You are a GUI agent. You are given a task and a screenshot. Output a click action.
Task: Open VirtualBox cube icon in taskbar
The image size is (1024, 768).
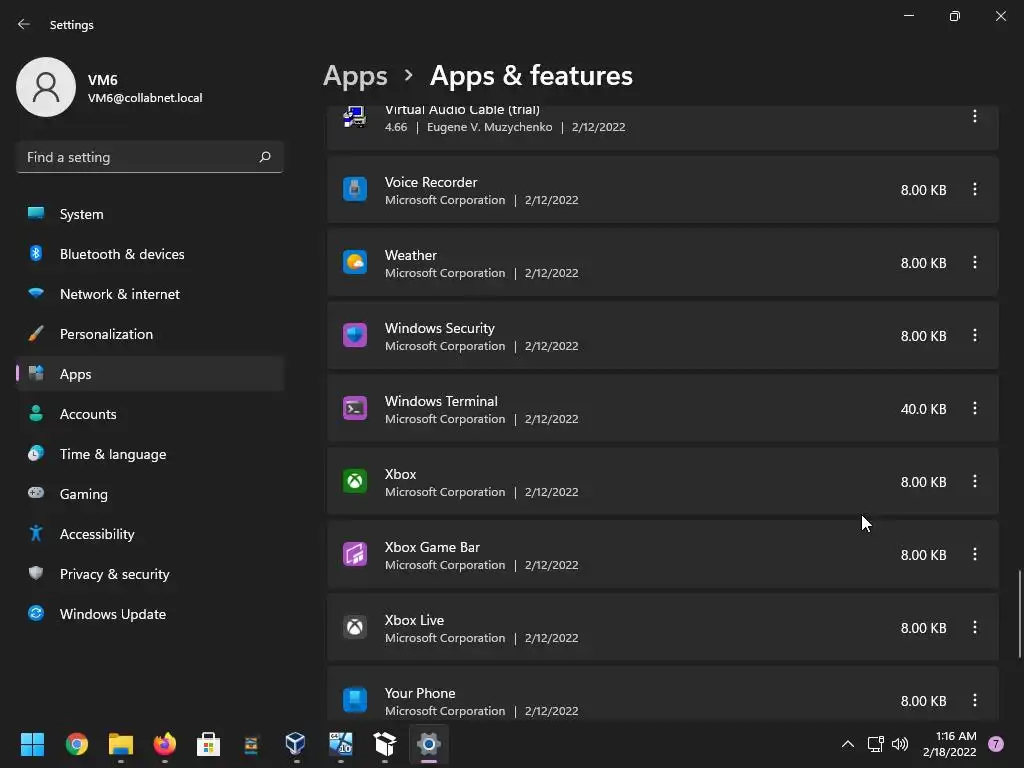click(x=296, y=744)
